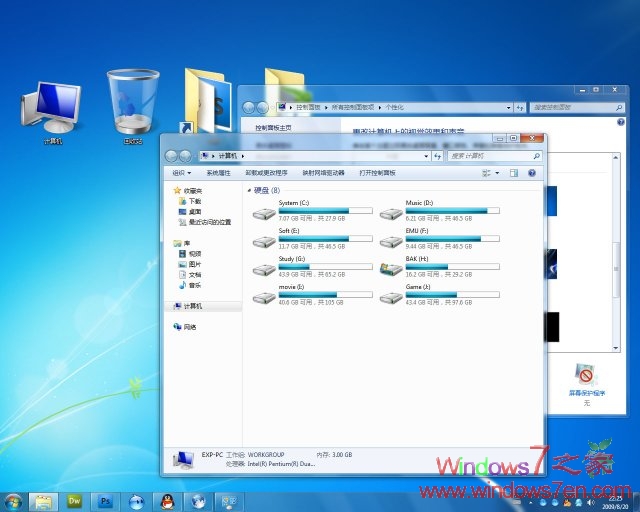Select the EMU (F:) drive icon
The width and height of the screenshot is (640, 512).
(x=391, y=242)
